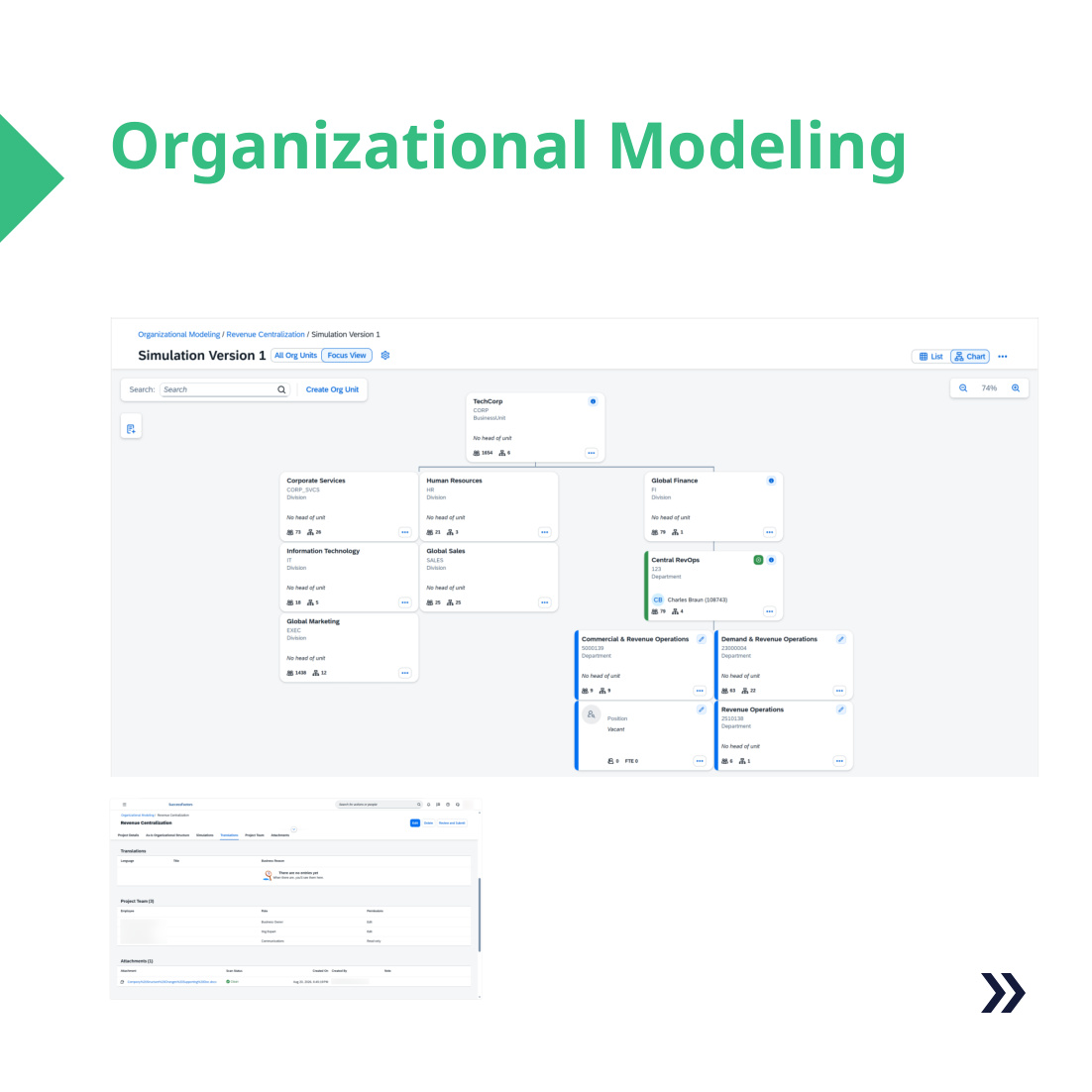This screenshot has height=1092, width=1092.
Task: Click the vertical scrollbar in Revenue Centralization page
Action: 480,915
